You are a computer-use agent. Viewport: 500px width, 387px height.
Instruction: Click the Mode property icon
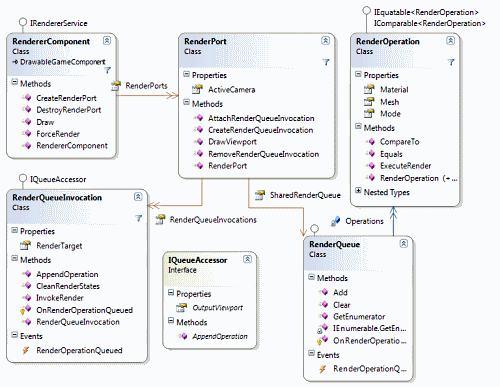click(369, 114)
